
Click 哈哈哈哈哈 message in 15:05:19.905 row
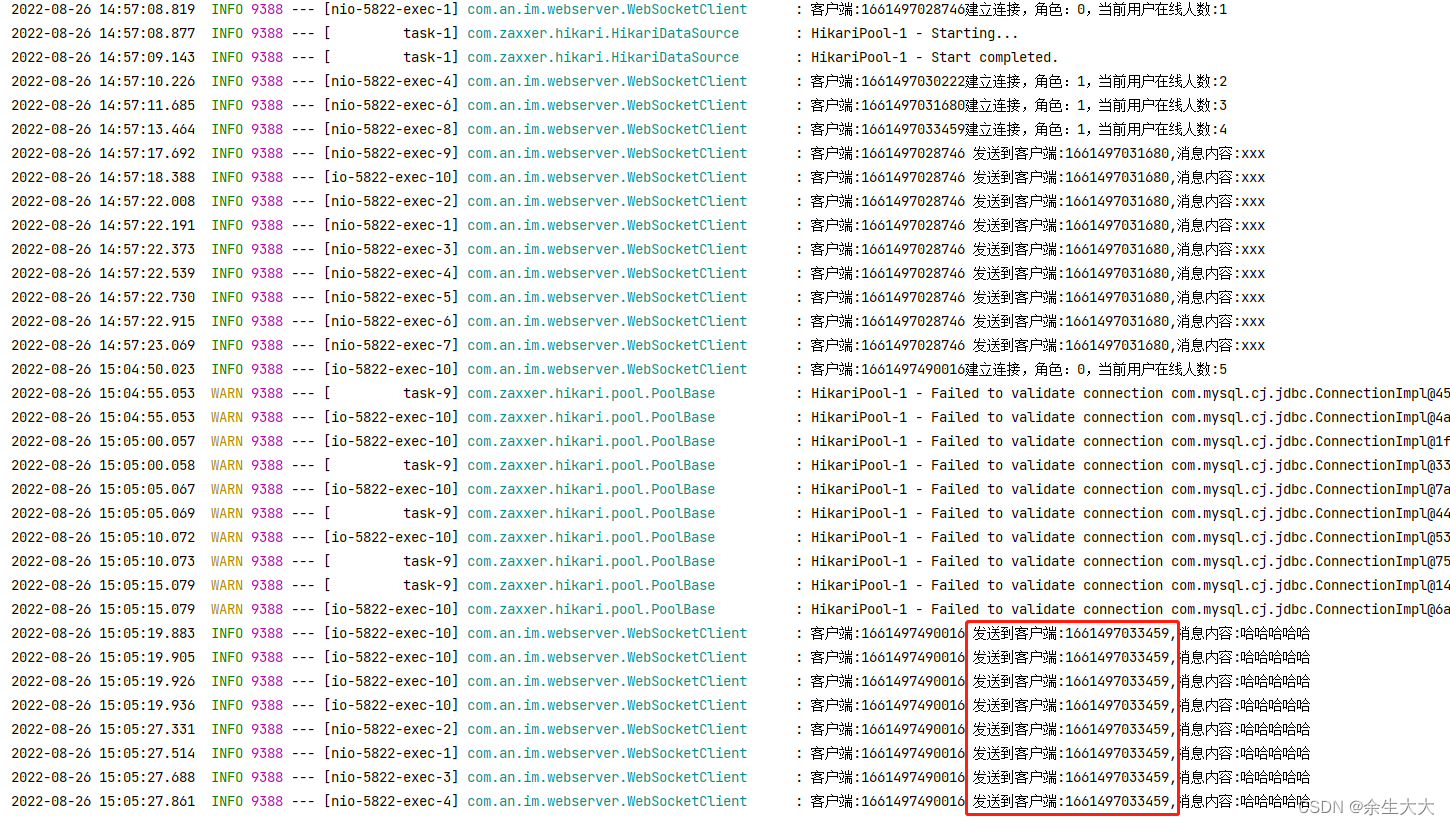[x=1060, y=657]
